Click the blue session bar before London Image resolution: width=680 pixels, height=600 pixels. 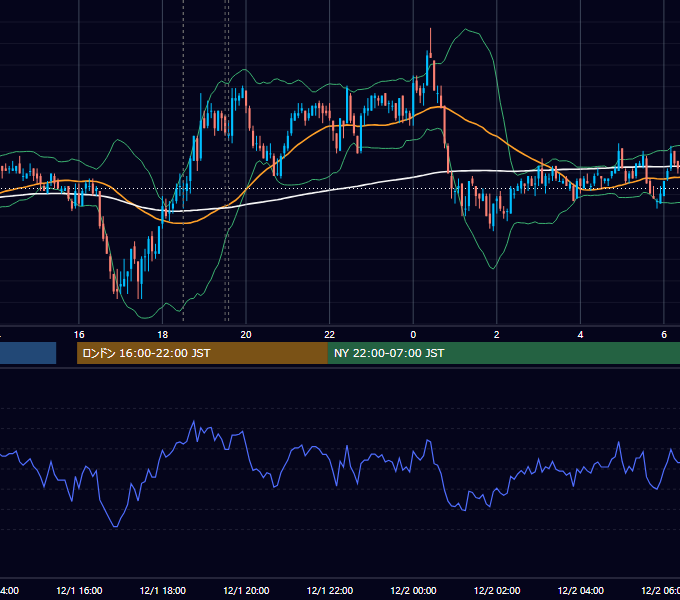28,353
